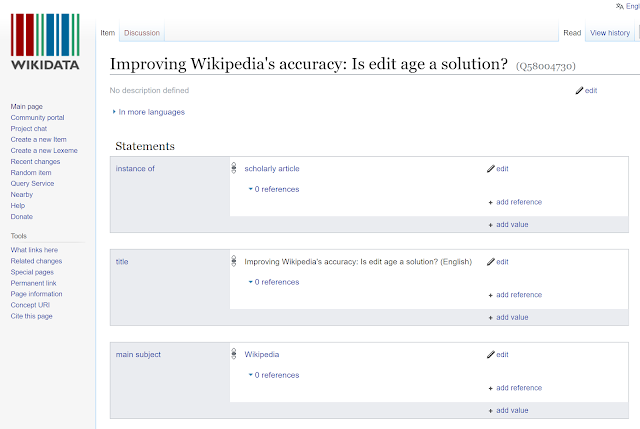Open the Wikipedia main subject link
This screenshot has height=429, width=640.
click(262, 354)
